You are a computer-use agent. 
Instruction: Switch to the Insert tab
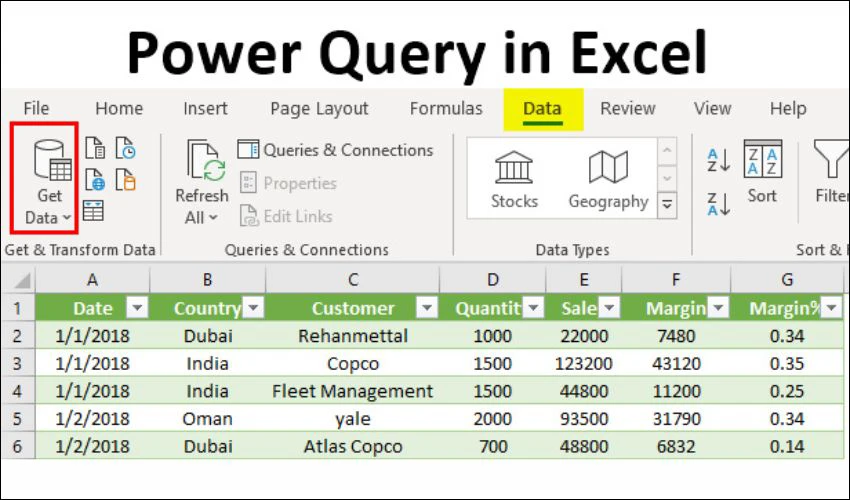(205, 108)
